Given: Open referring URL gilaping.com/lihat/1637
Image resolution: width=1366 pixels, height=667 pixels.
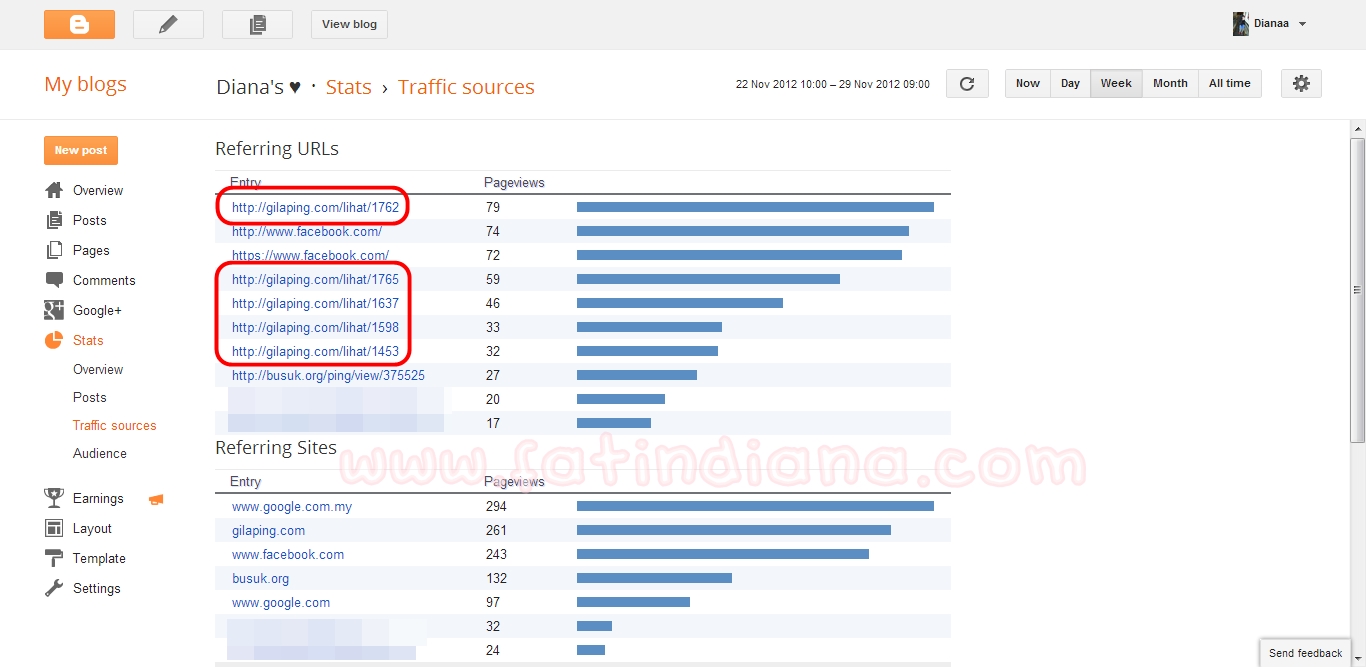Looking at the screenshot, I should pos(315,303).
